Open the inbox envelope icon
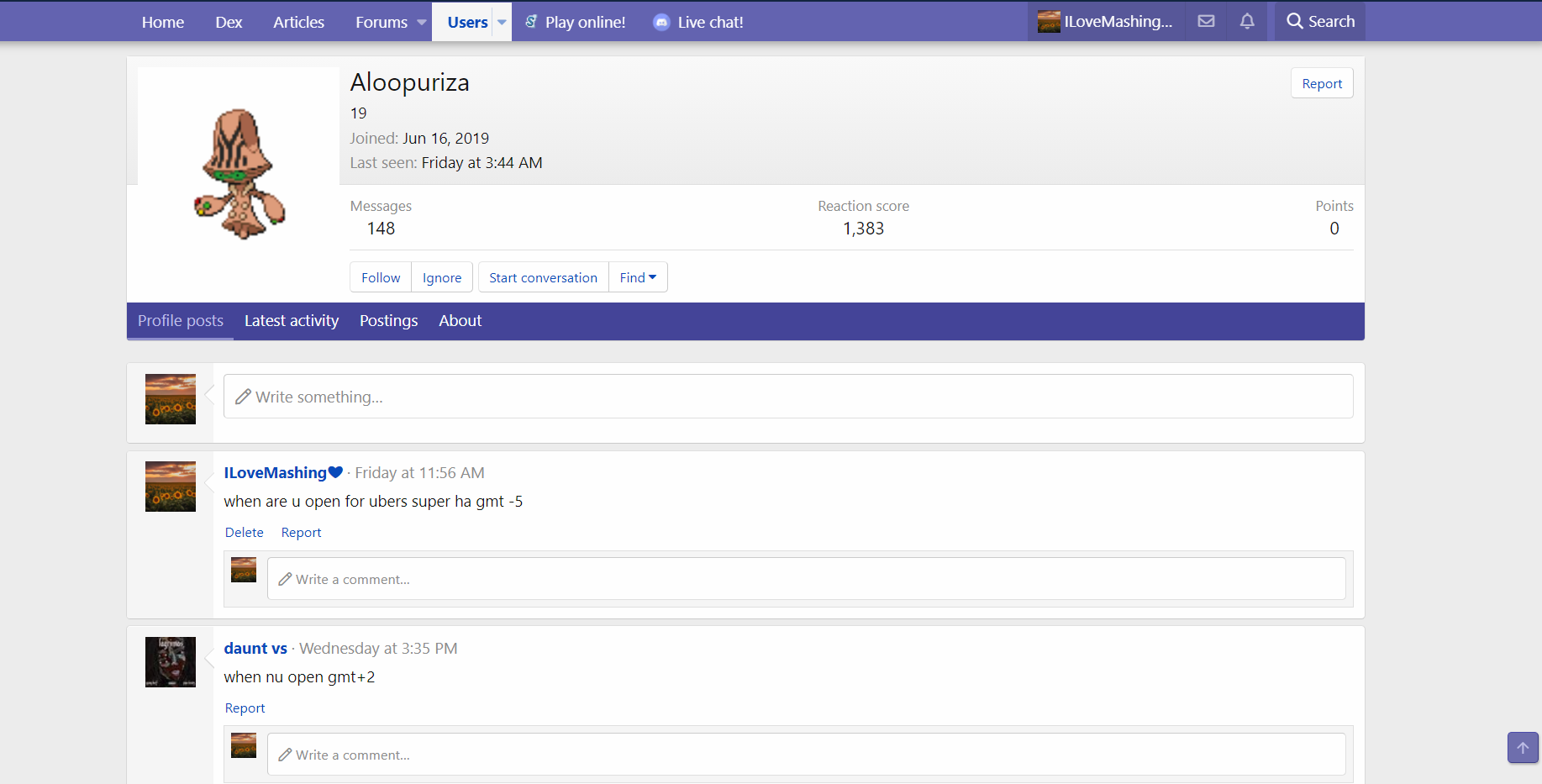 [x=1206, y=21]
